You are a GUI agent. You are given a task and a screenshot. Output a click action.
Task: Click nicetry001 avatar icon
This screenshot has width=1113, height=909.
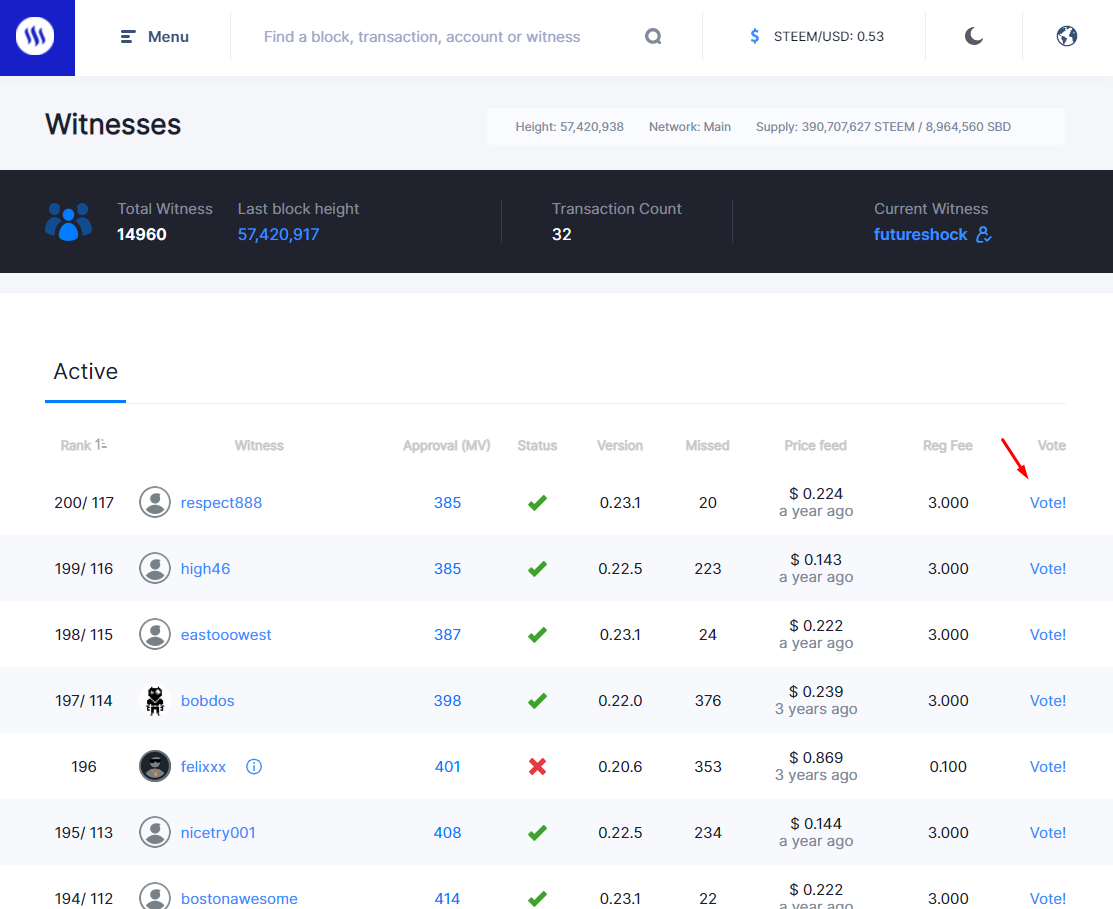(x=155, y=832)
